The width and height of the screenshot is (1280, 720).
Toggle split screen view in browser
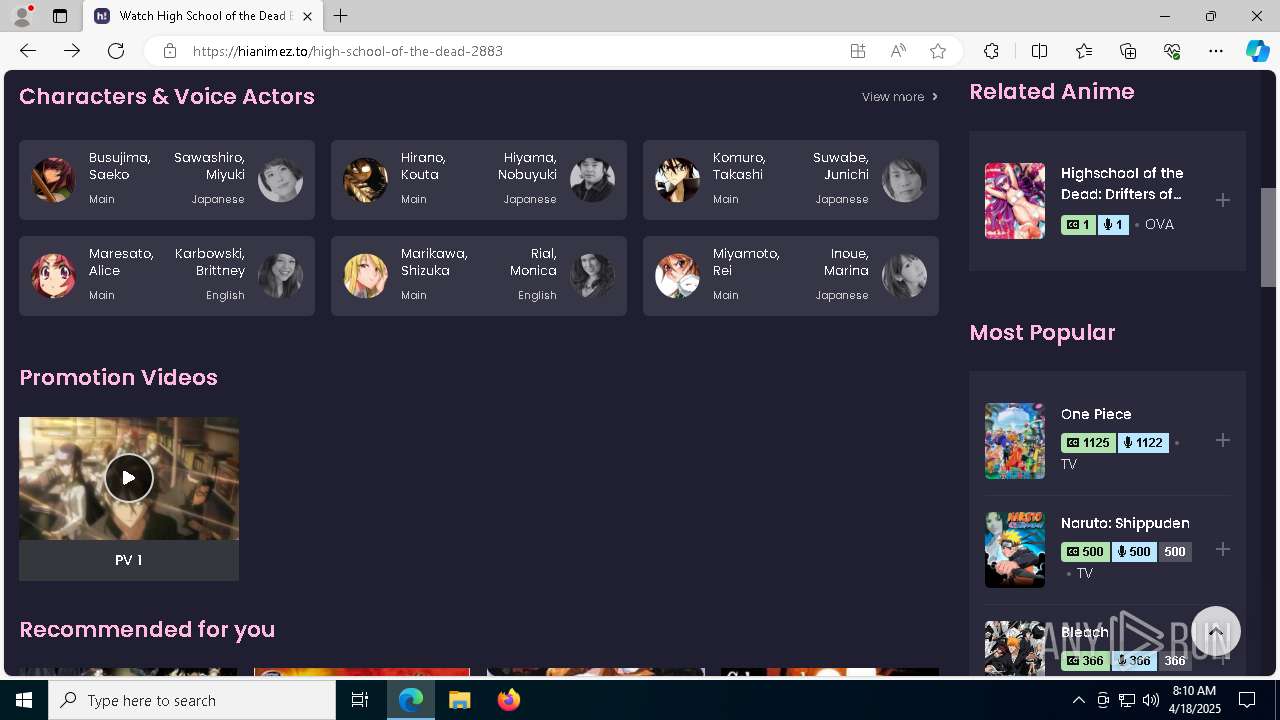point(1039,51)
